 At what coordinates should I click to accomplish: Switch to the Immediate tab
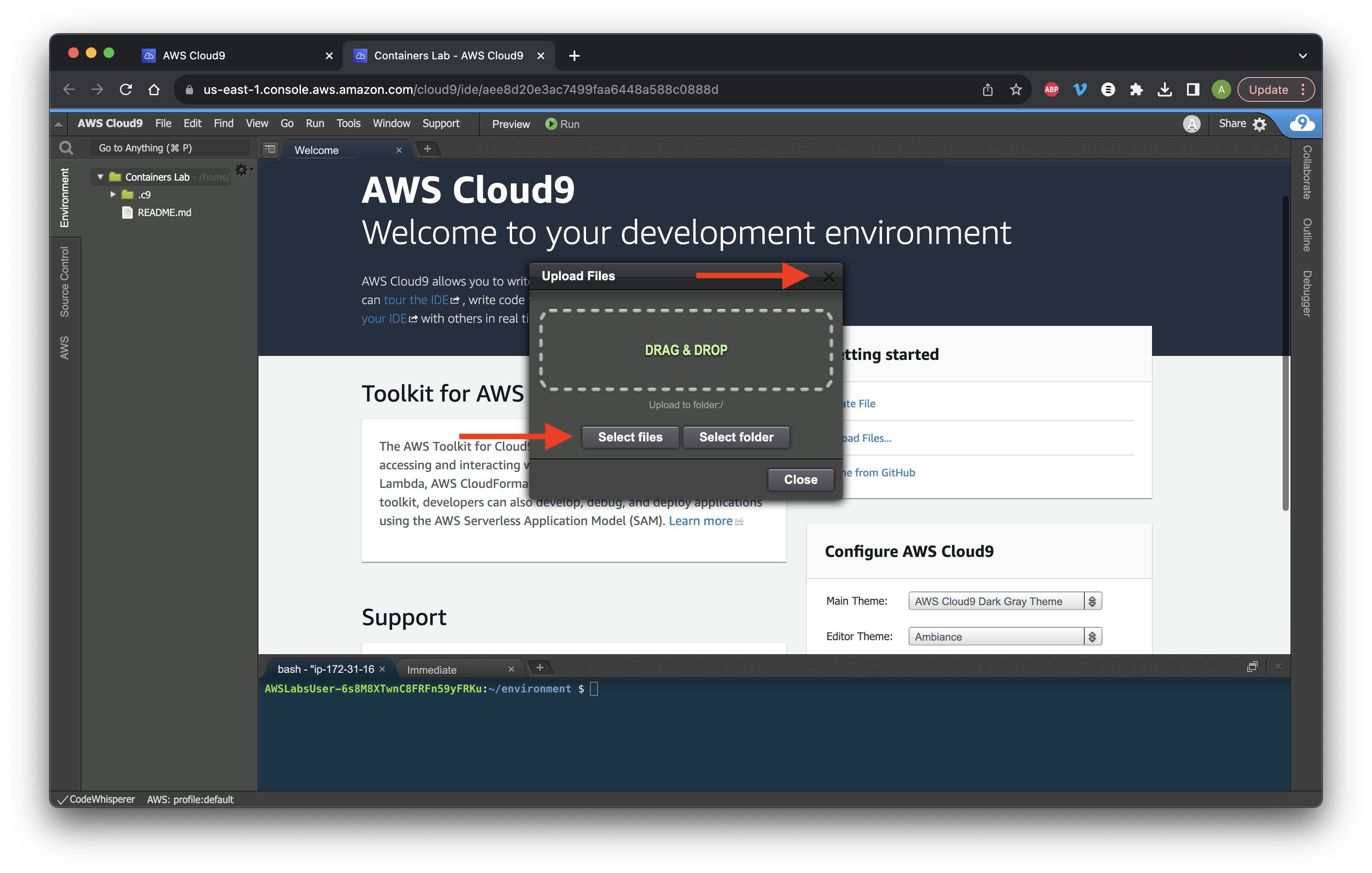tap(432, 669)
